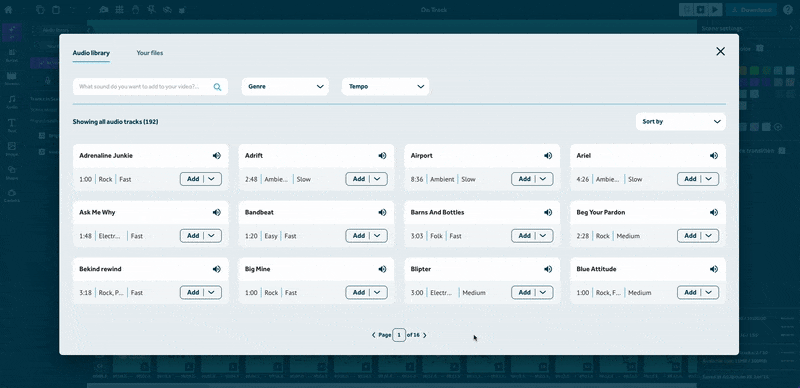Click the 2:28 duration on Beg Your Pardon

(583, 236)
